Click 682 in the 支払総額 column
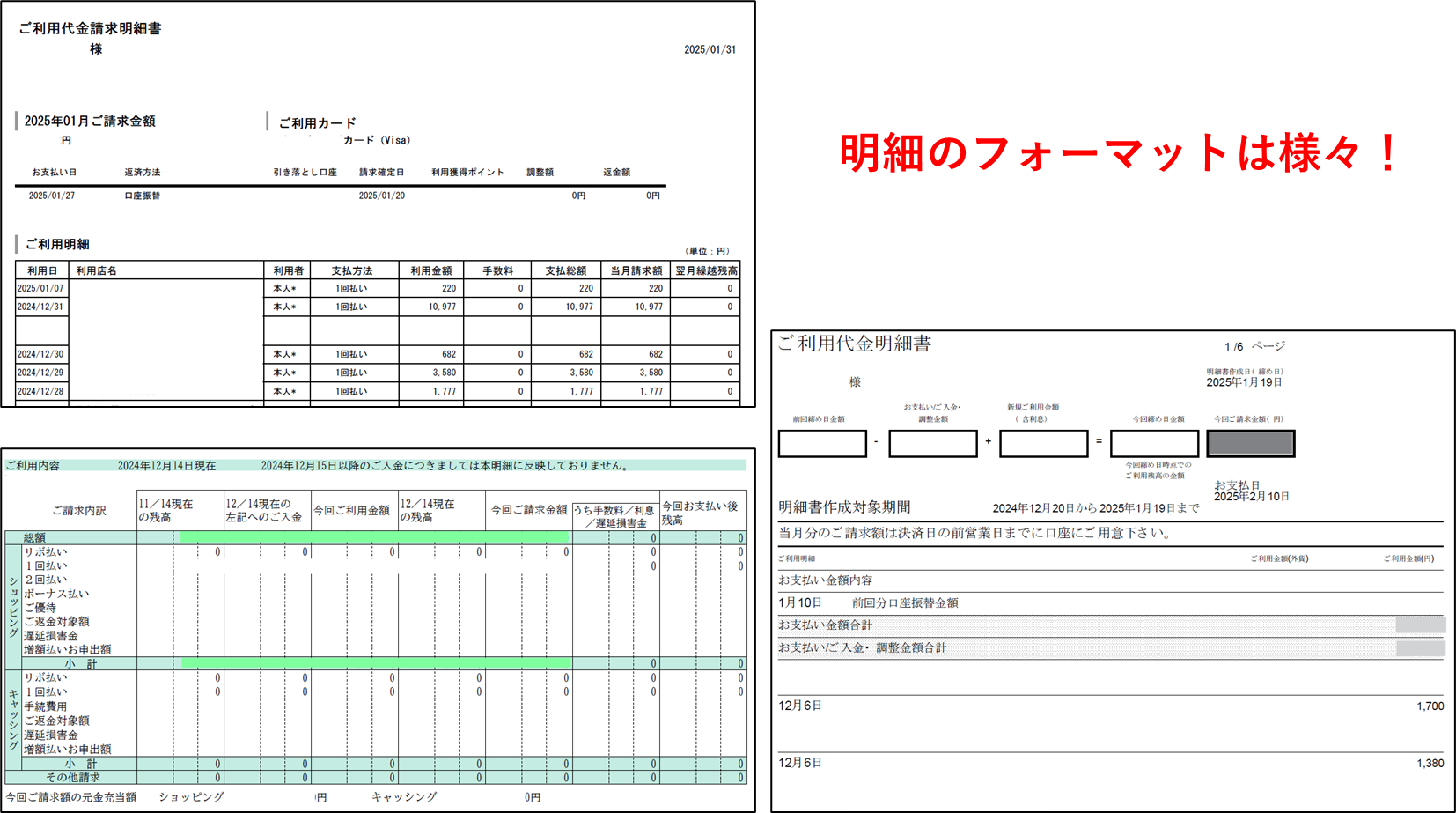This screenshot has width=1456, height=813. 586,355
